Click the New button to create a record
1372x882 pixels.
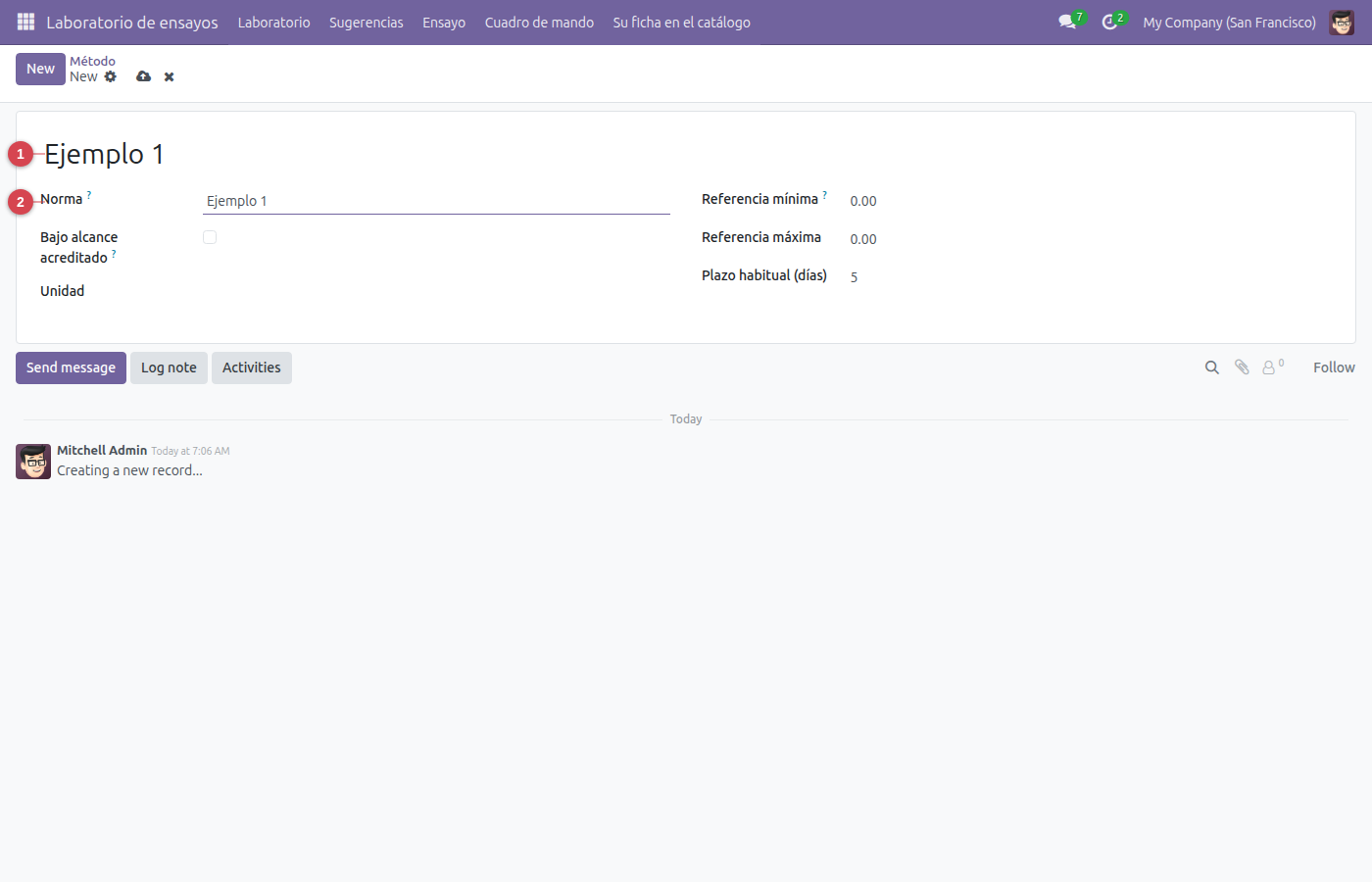(x=40, y=69)
